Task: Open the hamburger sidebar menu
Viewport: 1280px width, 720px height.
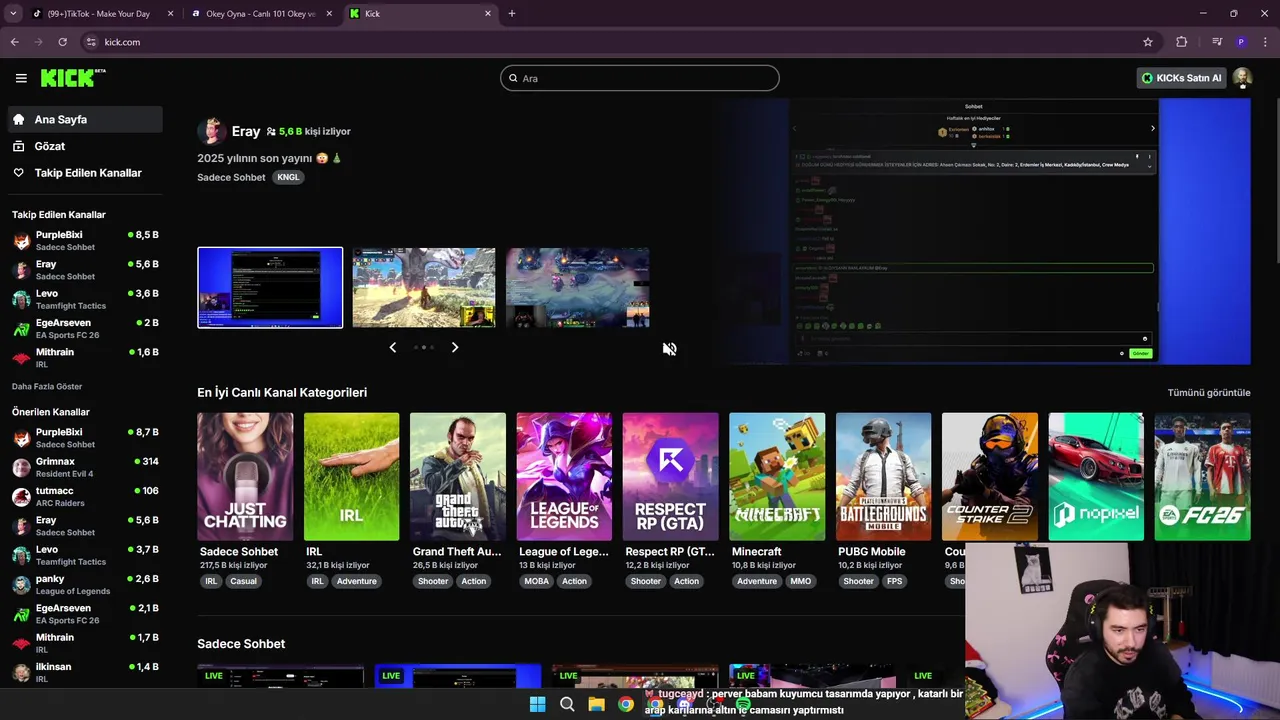Action: pyautogui.click(x=21, y=78)
